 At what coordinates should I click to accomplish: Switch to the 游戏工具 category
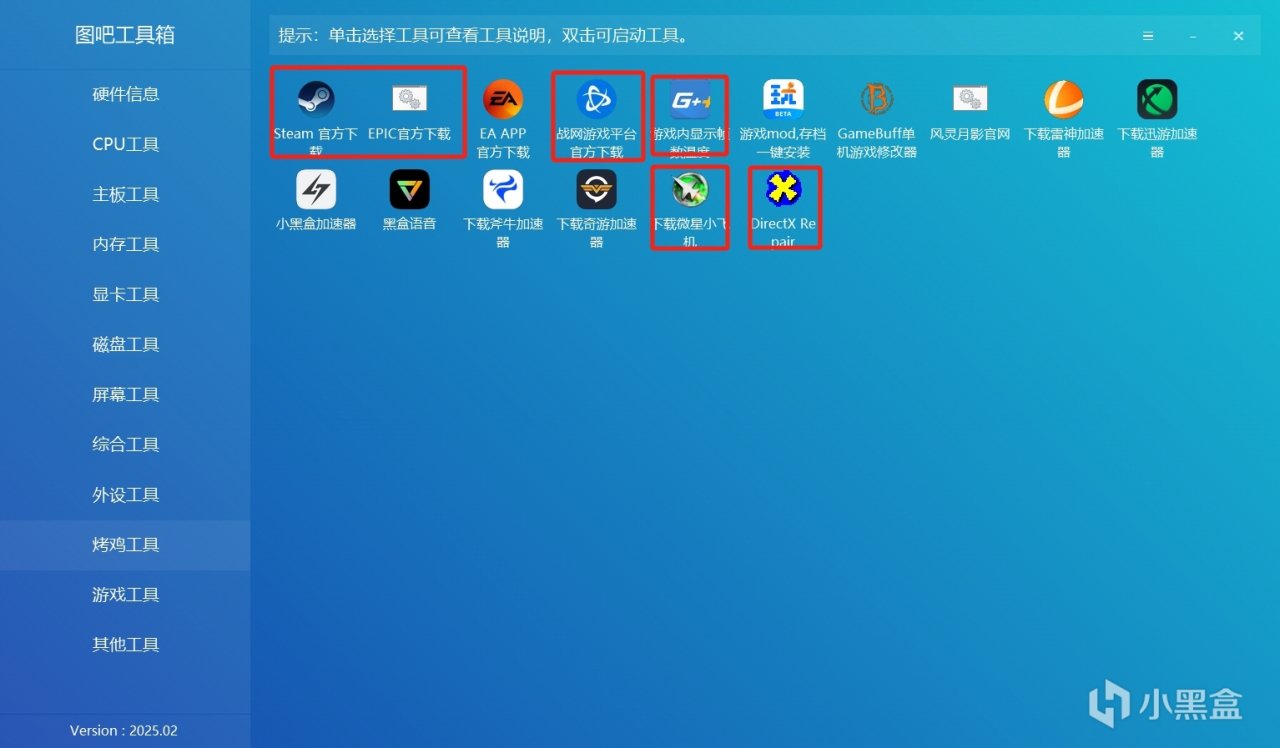point(125,595)
